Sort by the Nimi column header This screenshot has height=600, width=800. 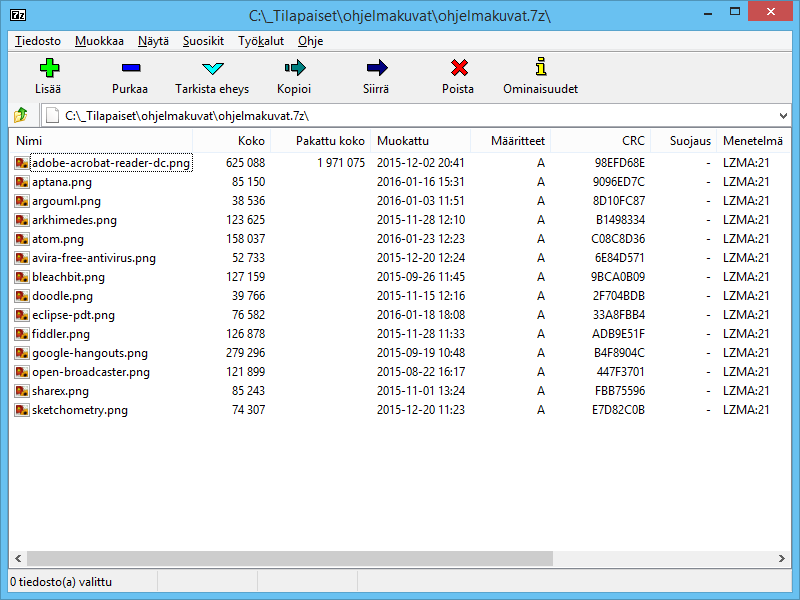coord(101,141)
